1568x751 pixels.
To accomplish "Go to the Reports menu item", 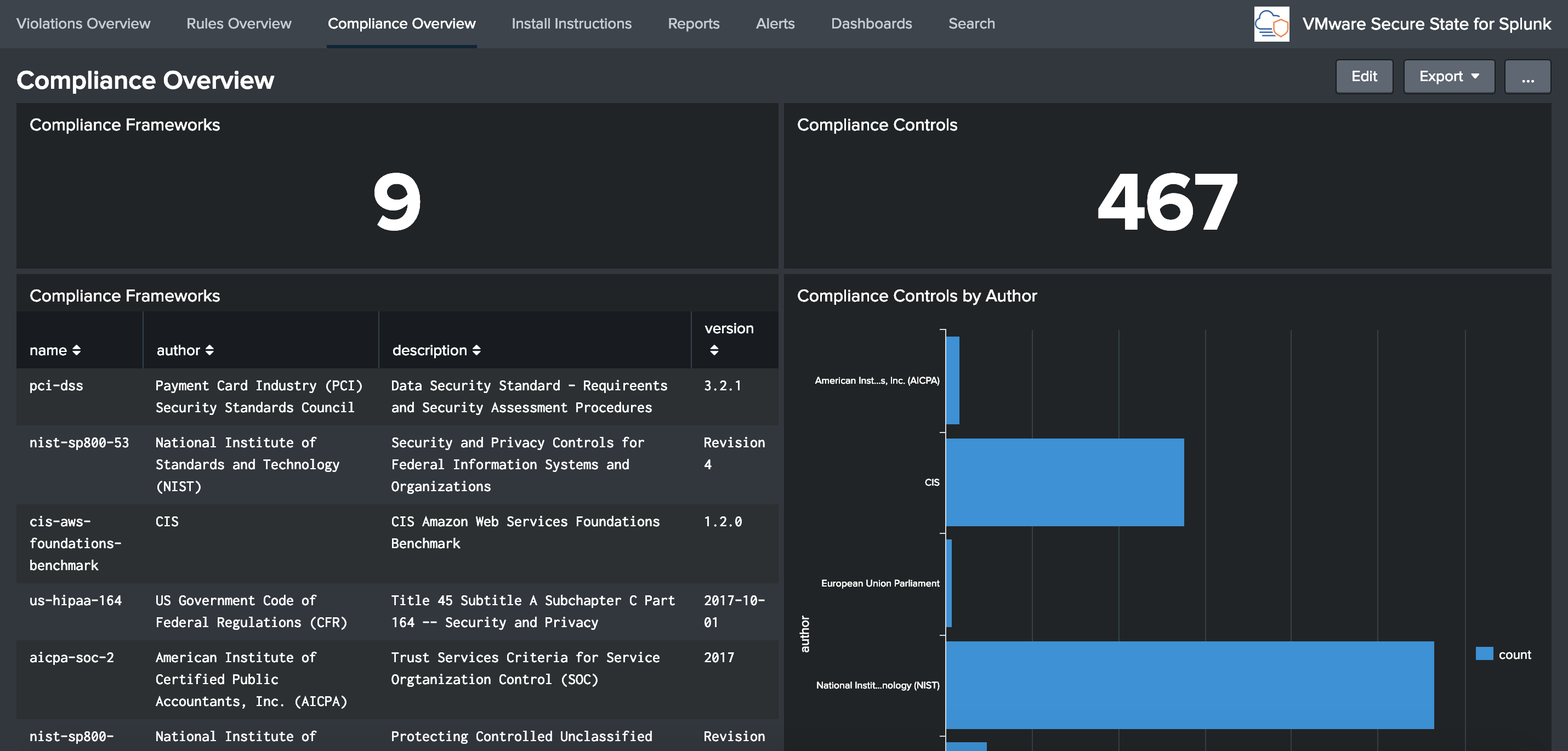I will tap(694, 24).
